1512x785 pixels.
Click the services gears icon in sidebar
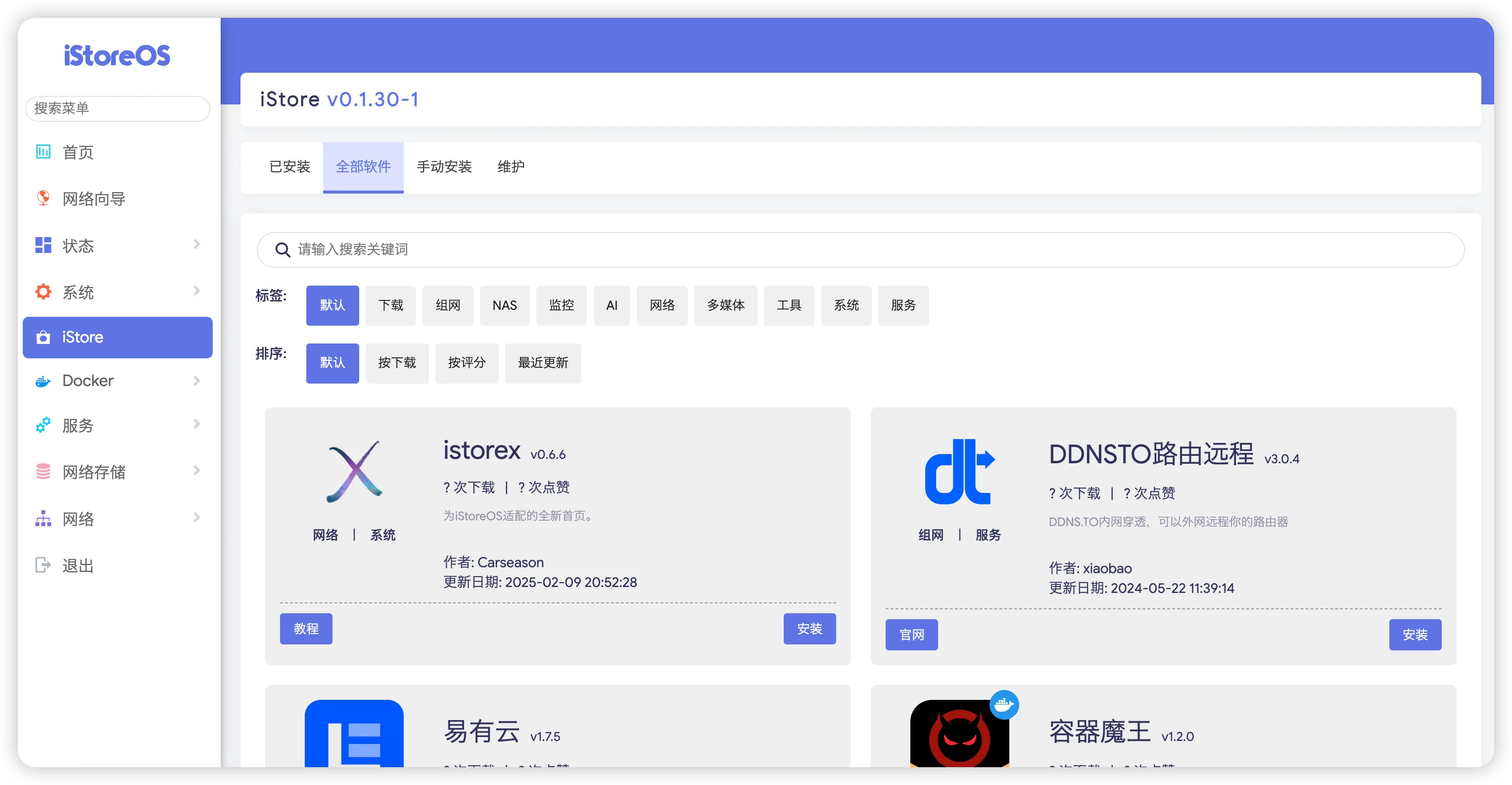click(x=43, y=425)
